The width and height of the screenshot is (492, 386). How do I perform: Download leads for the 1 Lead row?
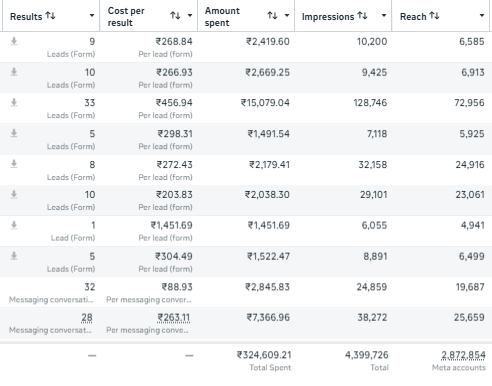coord(14,225)
